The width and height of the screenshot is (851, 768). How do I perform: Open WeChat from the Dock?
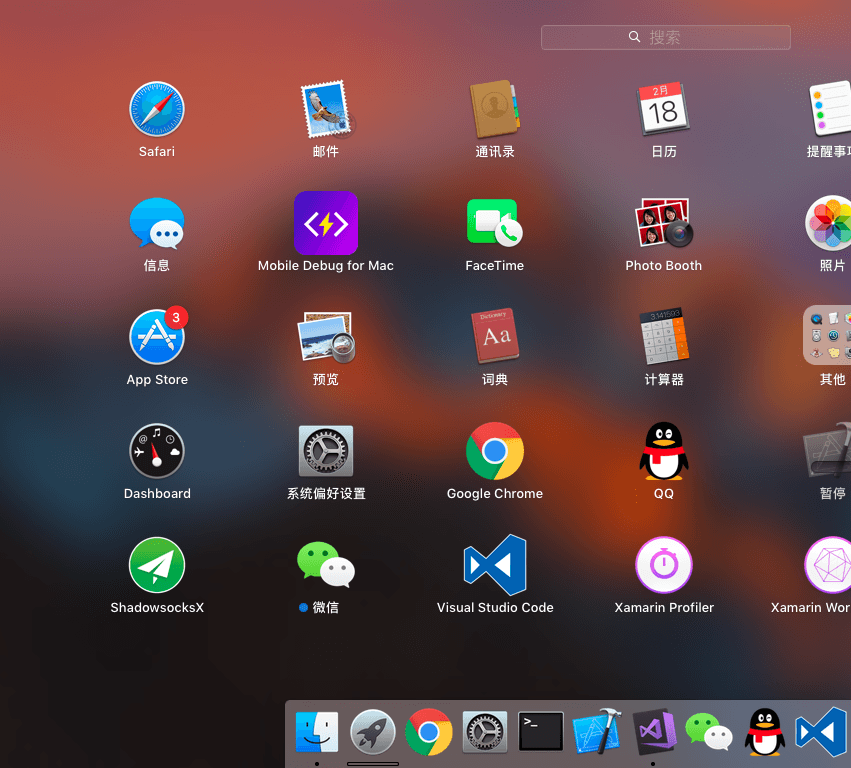(709, 732)
